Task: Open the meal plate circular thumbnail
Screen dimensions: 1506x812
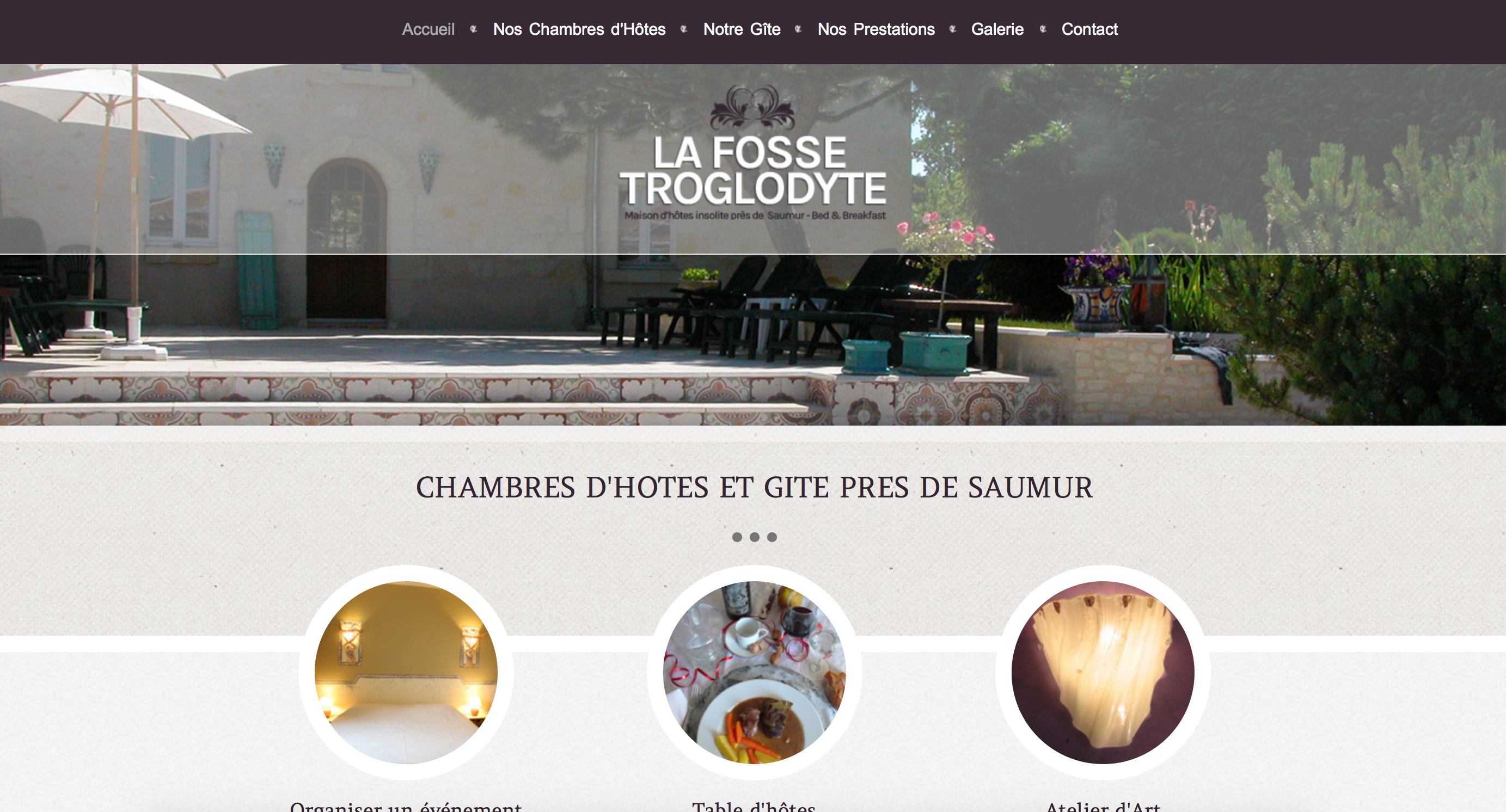Action: (x=754, y=672)
